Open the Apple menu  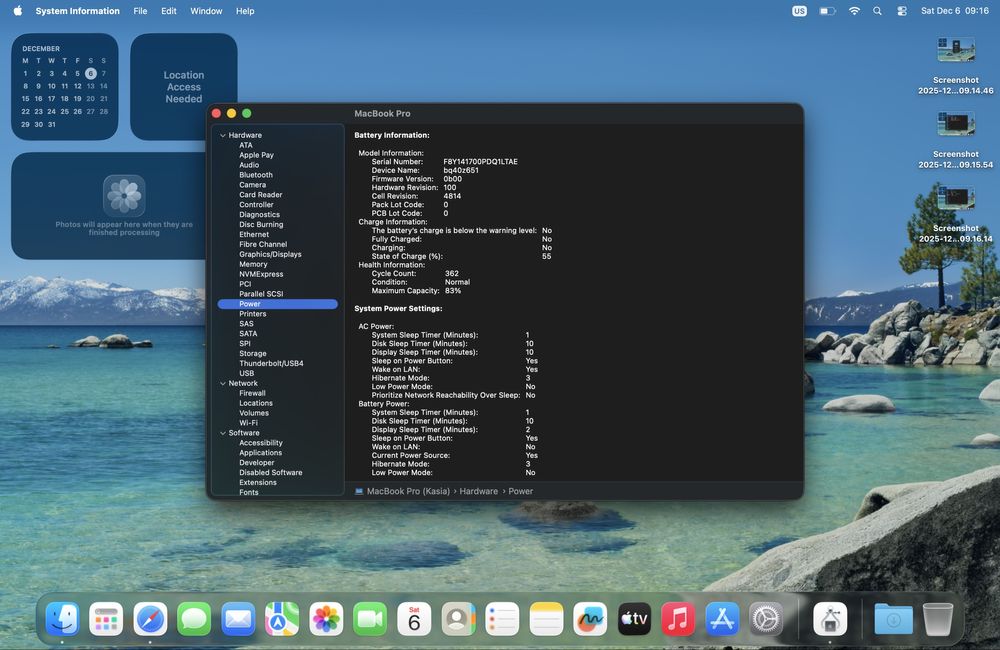click(x=17, y=11)
